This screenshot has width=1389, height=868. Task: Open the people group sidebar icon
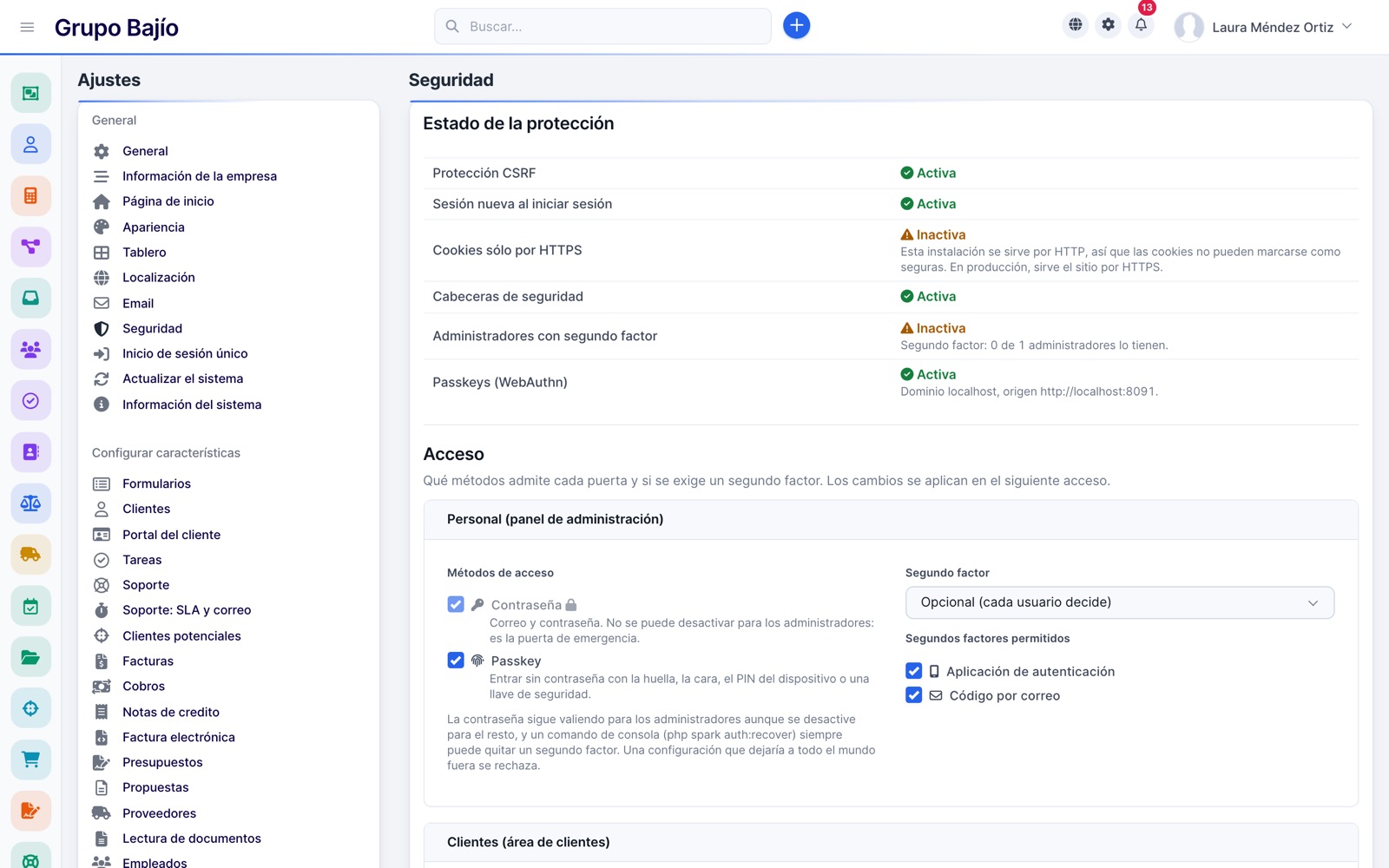click(30, 349)
